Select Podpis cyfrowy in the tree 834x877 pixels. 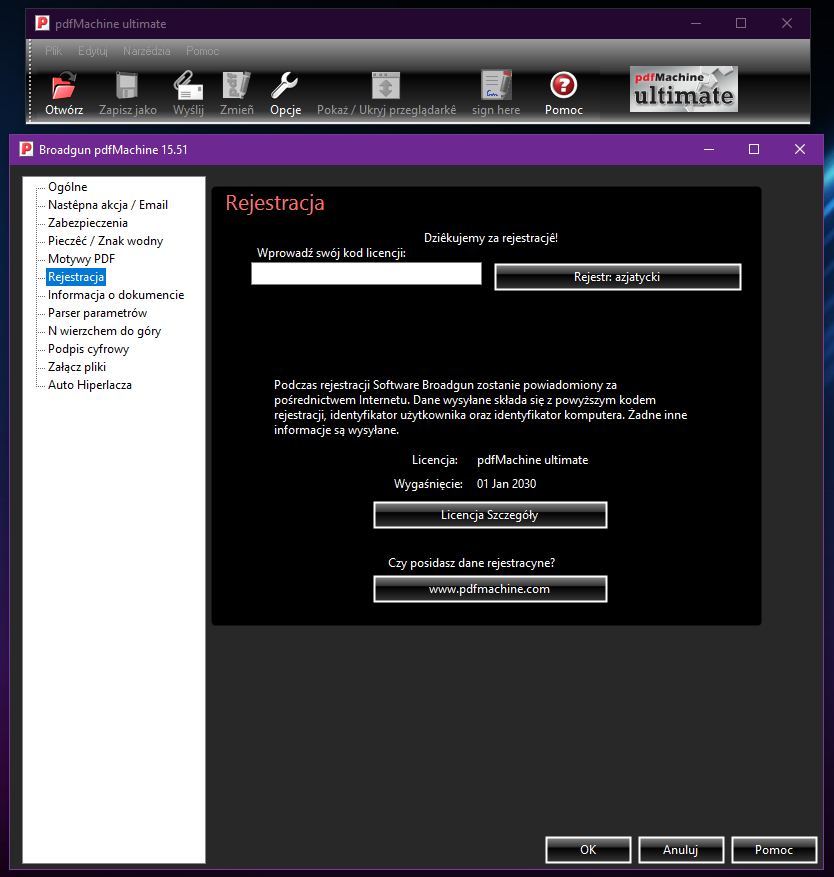(x=88, y=348)
